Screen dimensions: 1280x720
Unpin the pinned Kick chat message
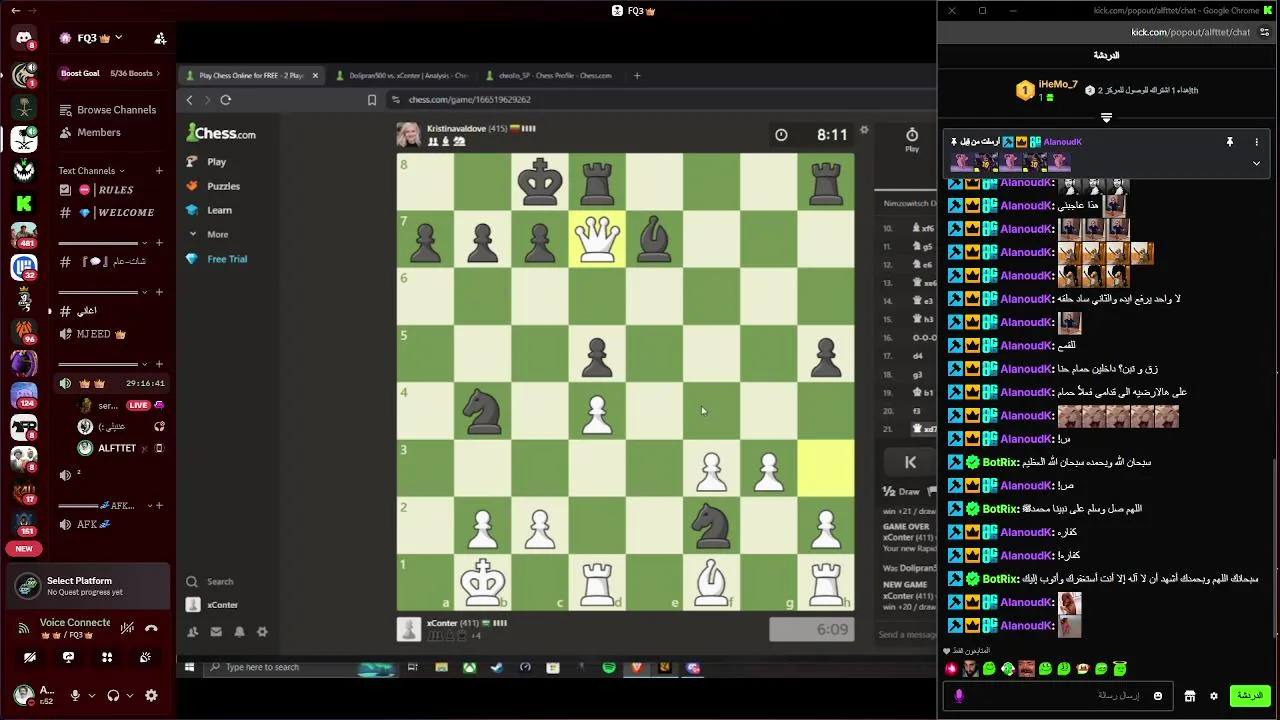tap(1229, 142)
